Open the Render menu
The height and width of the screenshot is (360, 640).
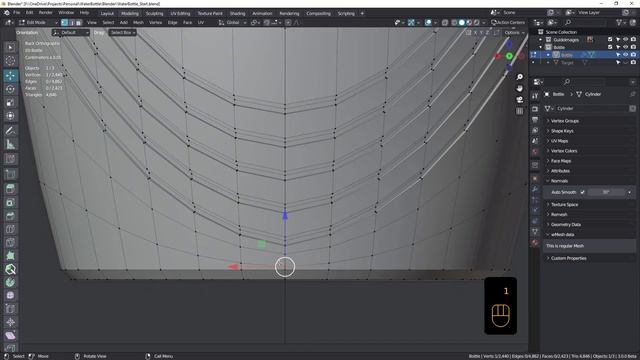click(x=45, y=13)
